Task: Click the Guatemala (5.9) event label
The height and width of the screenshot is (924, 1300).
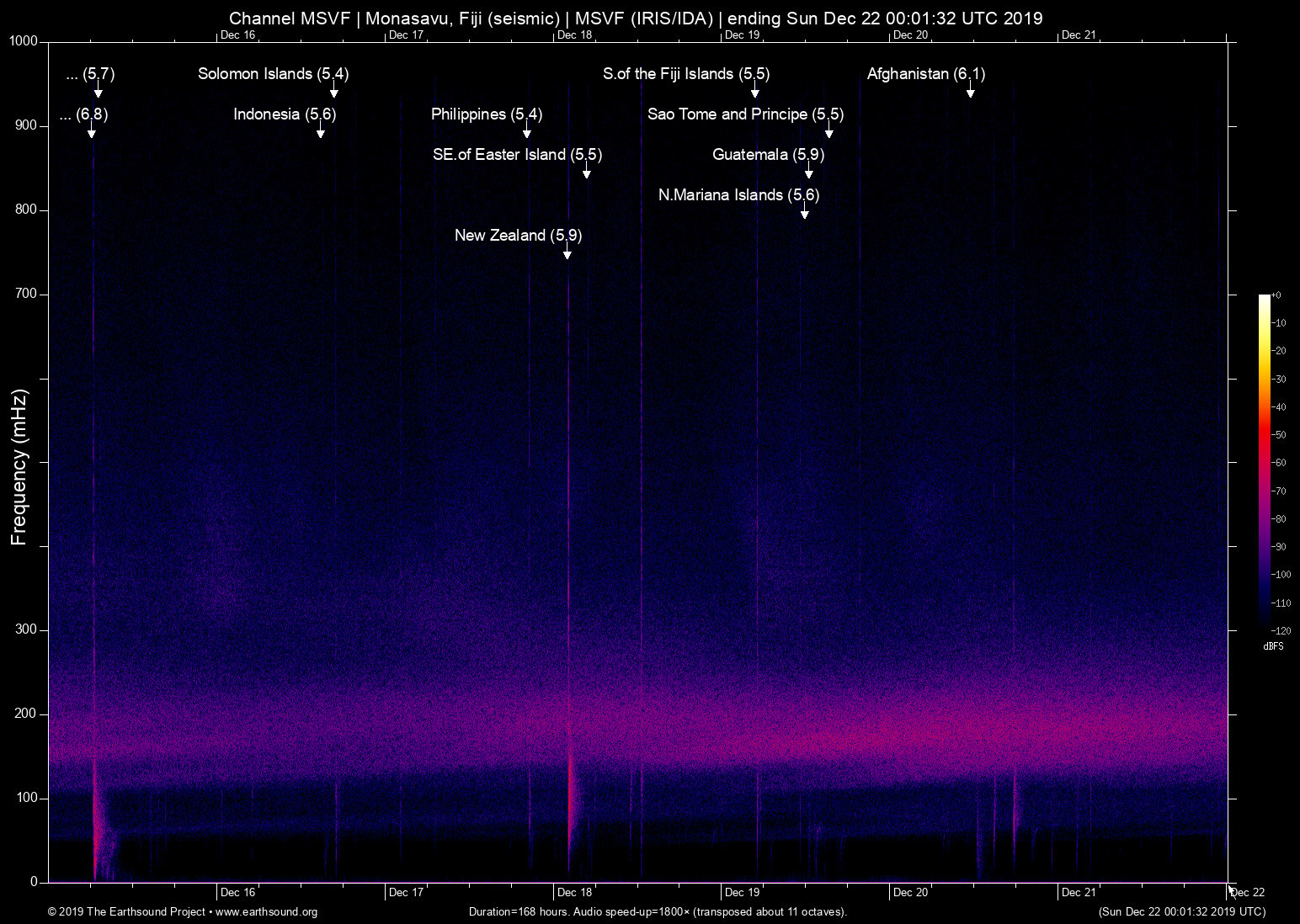Action: (x=769, y=155)
